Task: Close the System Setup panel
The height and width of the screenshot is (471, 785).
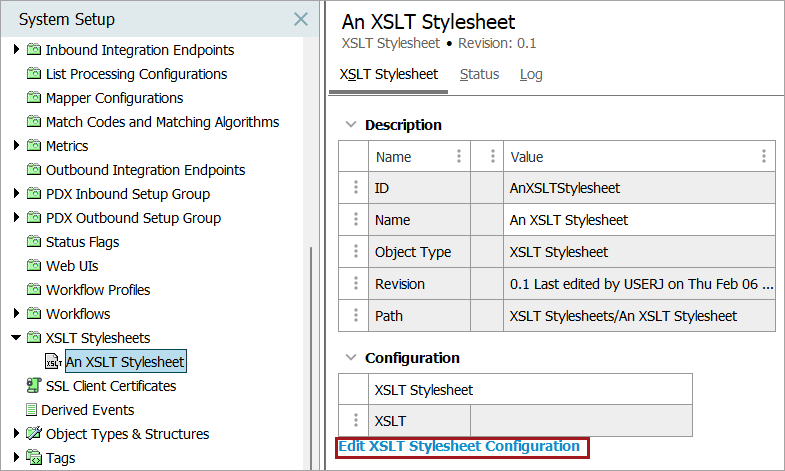Action: 300,19
